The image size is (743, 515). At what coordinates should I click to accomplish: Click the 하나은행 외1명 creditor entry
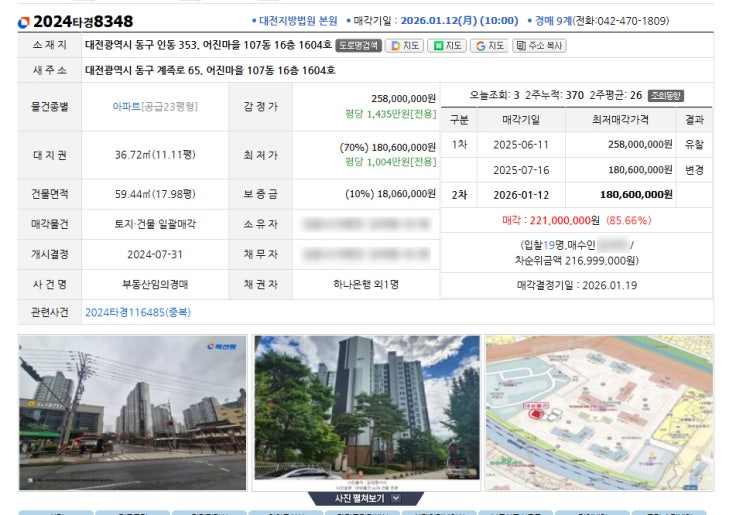point(366,284)
